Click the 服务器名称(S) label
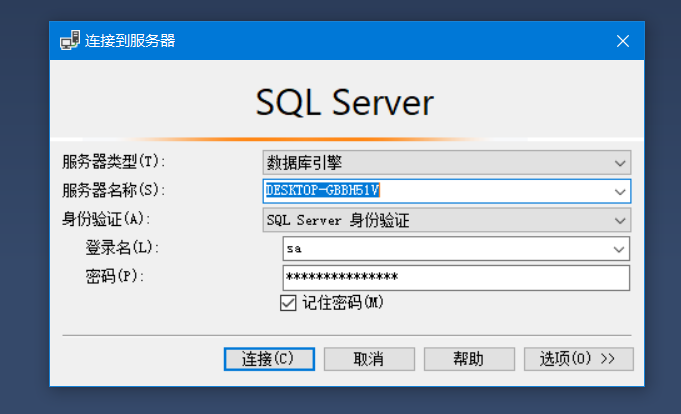The image size is (681, 414). pyautogui.click(x=113, y=190)
